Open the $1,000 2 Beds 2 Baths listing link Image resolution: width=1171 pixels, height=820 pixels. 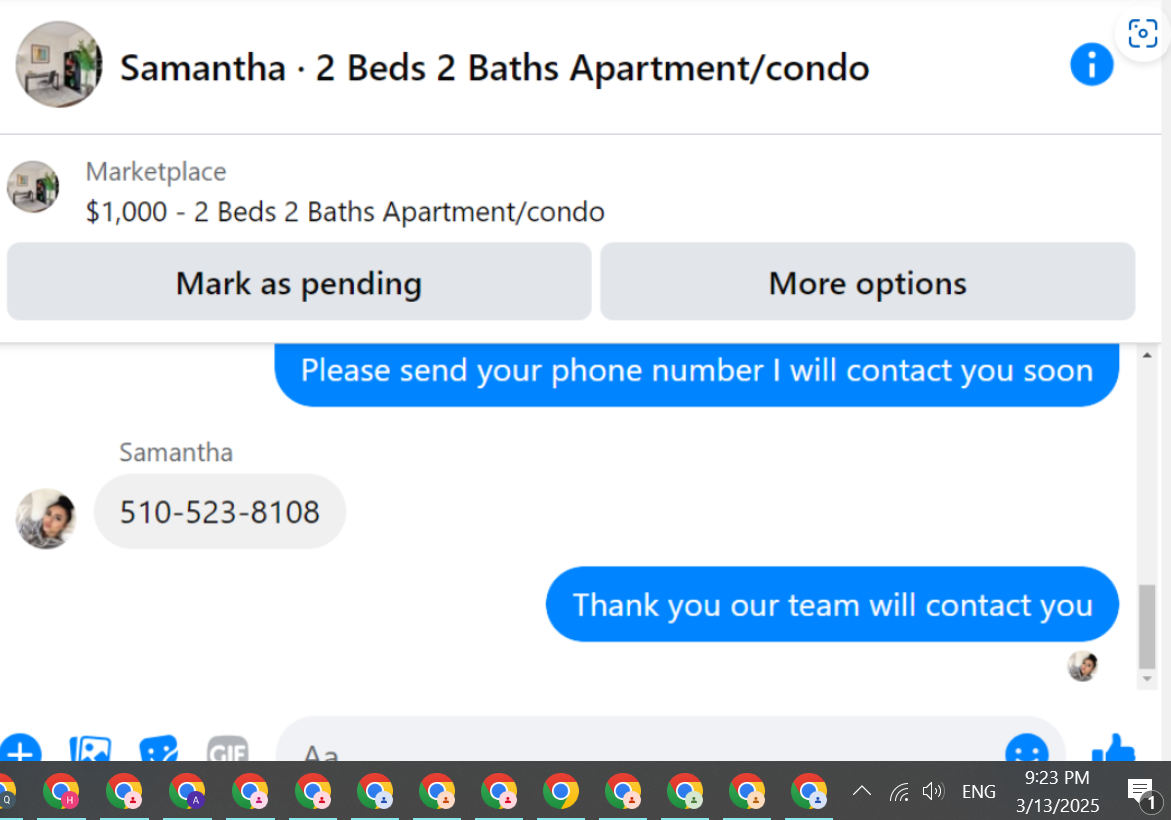345,212
